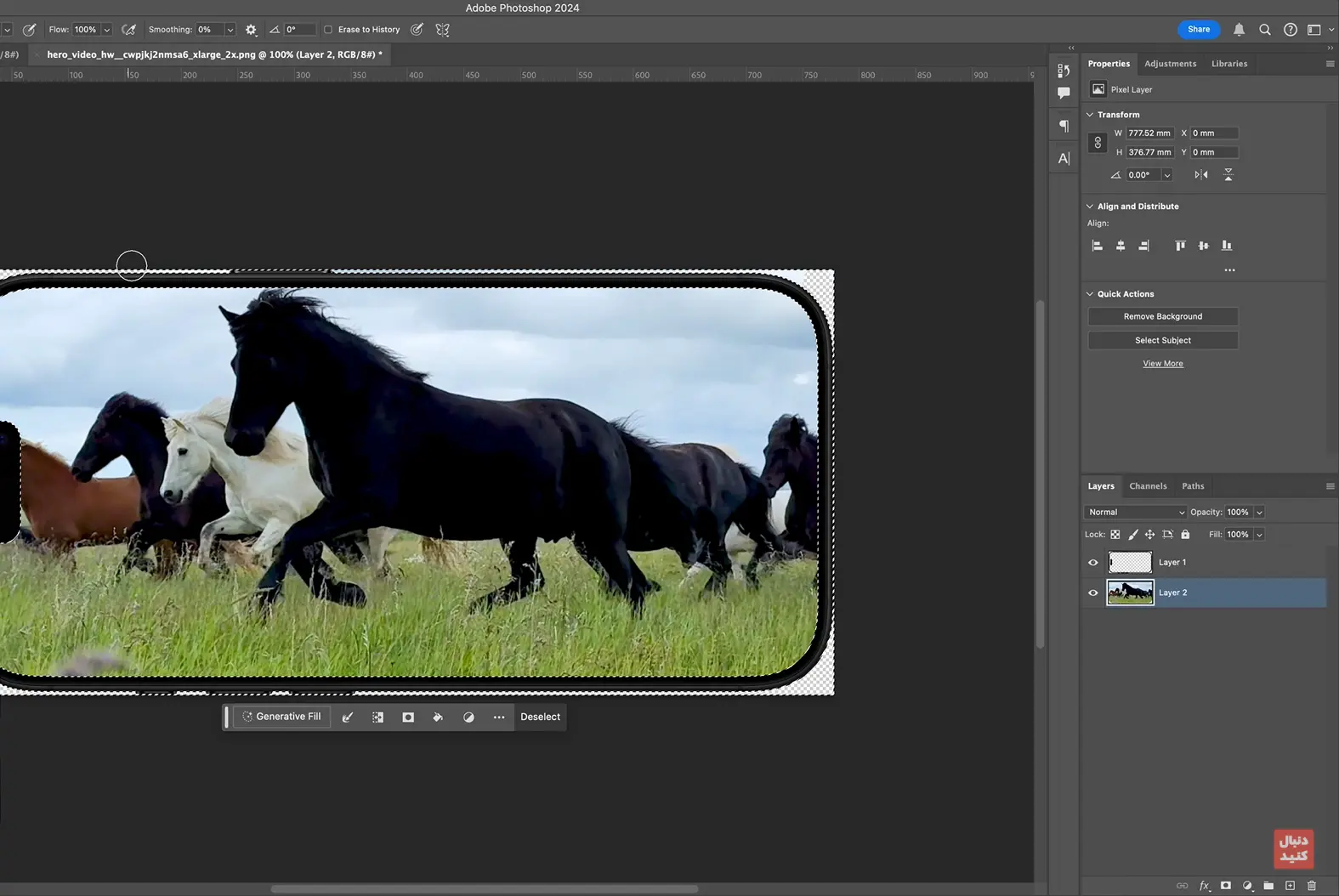The height and width of the screenshot is (896, 1339).
Task: Hide Layer 2 using eye icon
Action: tap(1093, 593)
